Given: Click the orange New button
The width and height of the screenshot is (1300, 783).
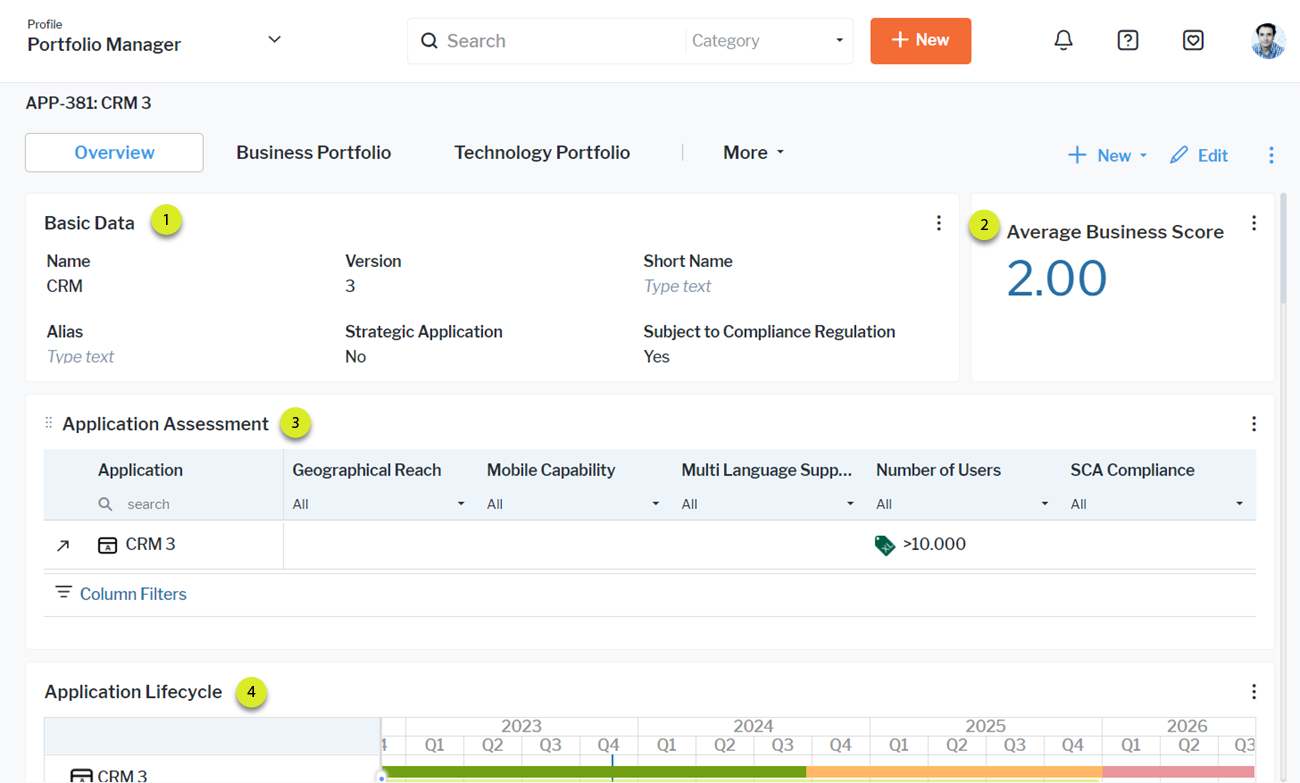Looking at the screenshot, I should pos(920,41).
